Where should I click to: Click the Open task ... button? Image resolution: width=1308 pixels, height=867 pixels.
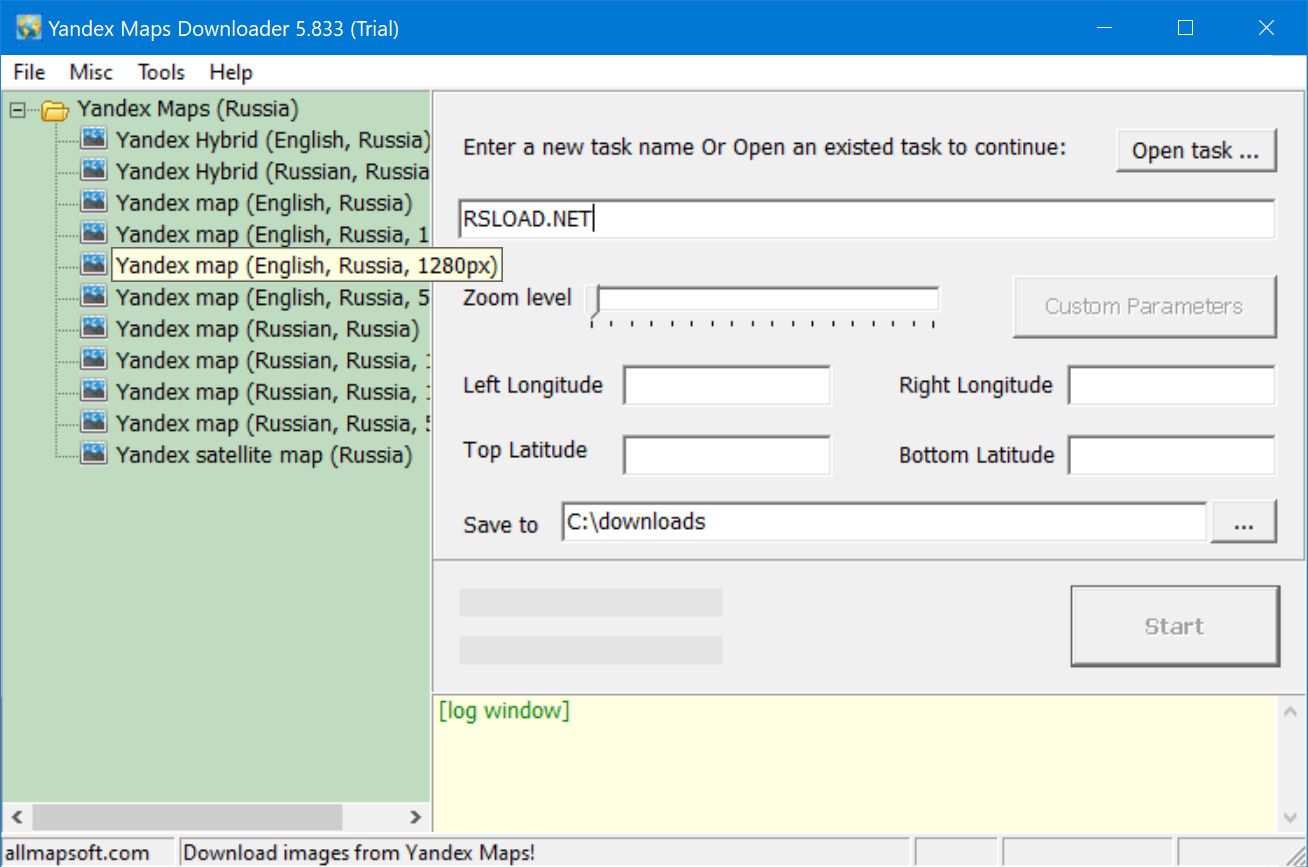pyautogui.click(x=1196, y=151)
